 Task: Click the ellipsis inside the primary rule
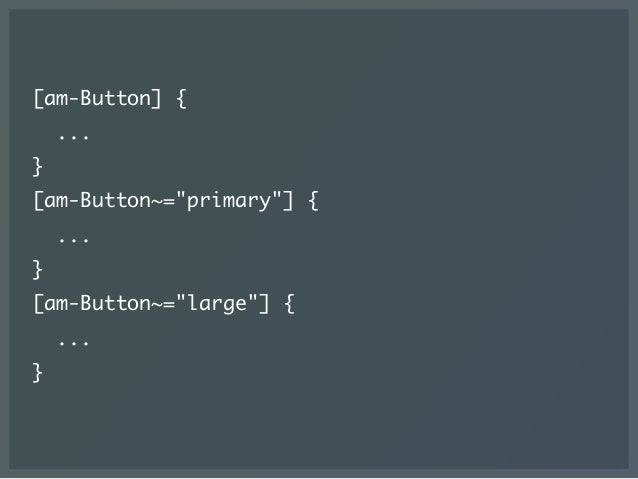(x=74, y=240)
